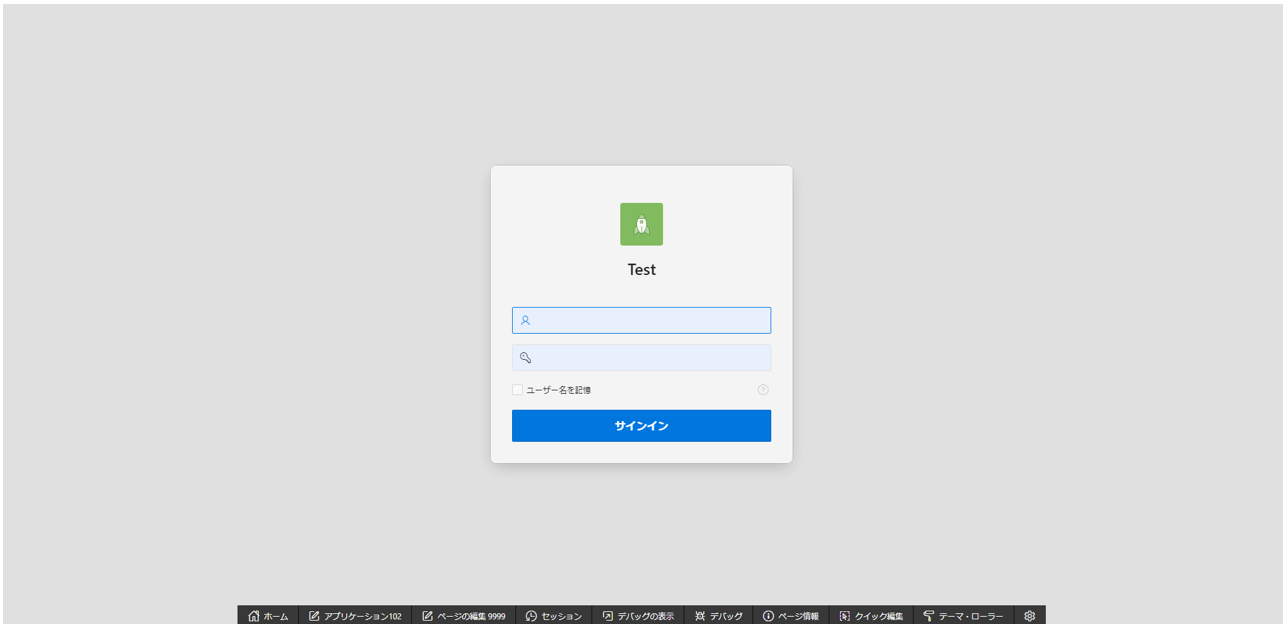Open the ページ情報 page info icon

point(766,615)
